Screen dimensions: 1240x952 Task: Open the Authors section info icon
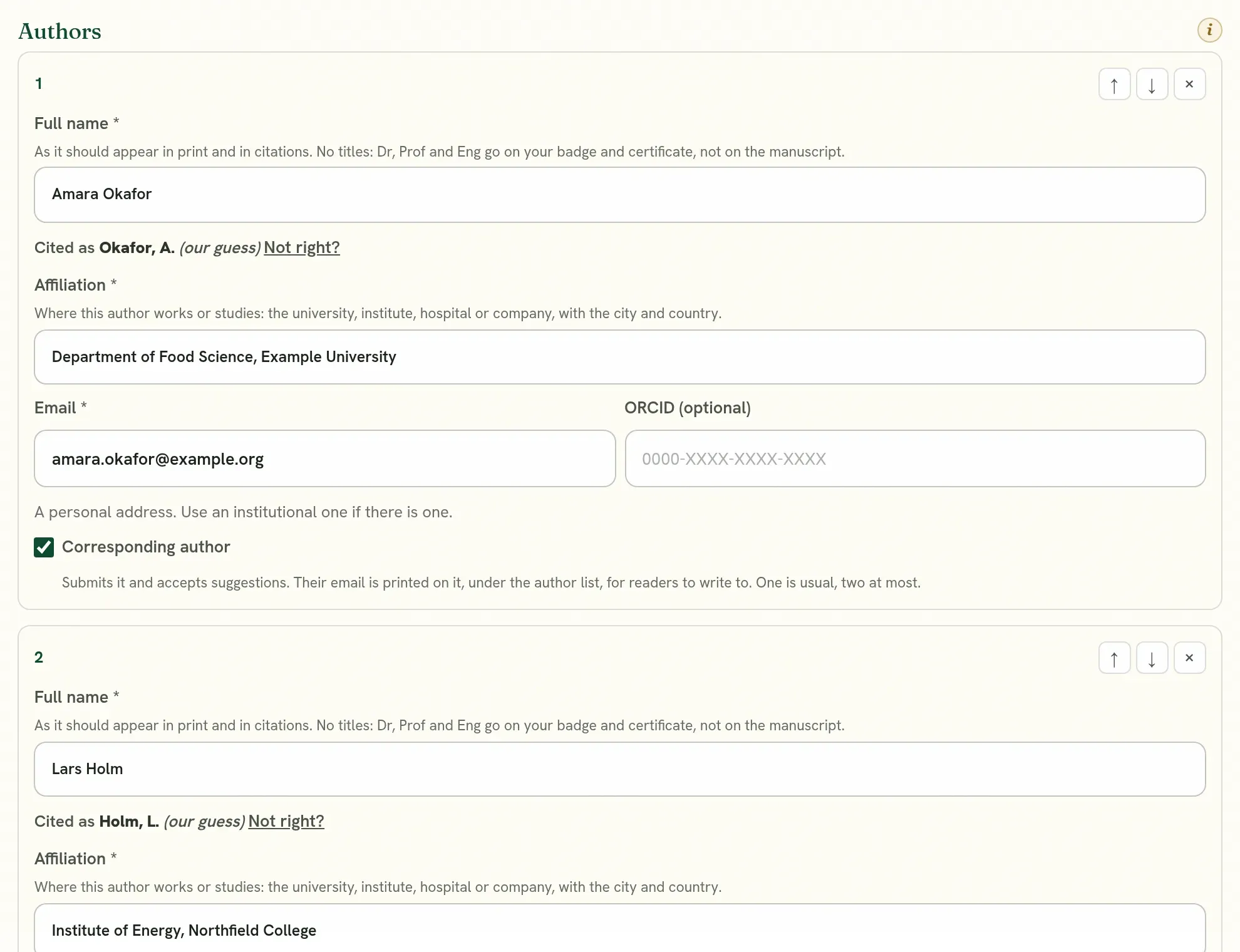point(1209,29)
